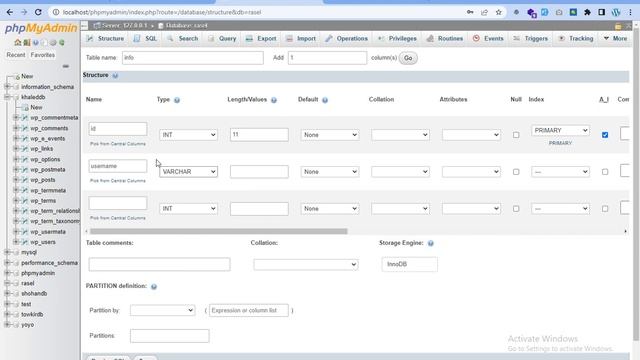Click the horizontal scrollbar under columns
Viewport: 640px width, 360px height.
pos(218,231)
